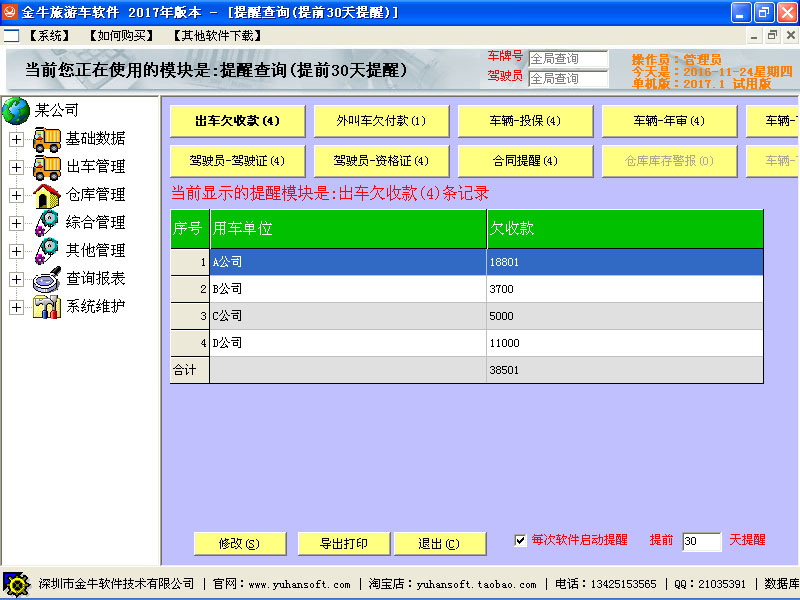Open the 【其他软件下载】 menu
The width and height of the screenshot is (800, 600).
[216, 35]
